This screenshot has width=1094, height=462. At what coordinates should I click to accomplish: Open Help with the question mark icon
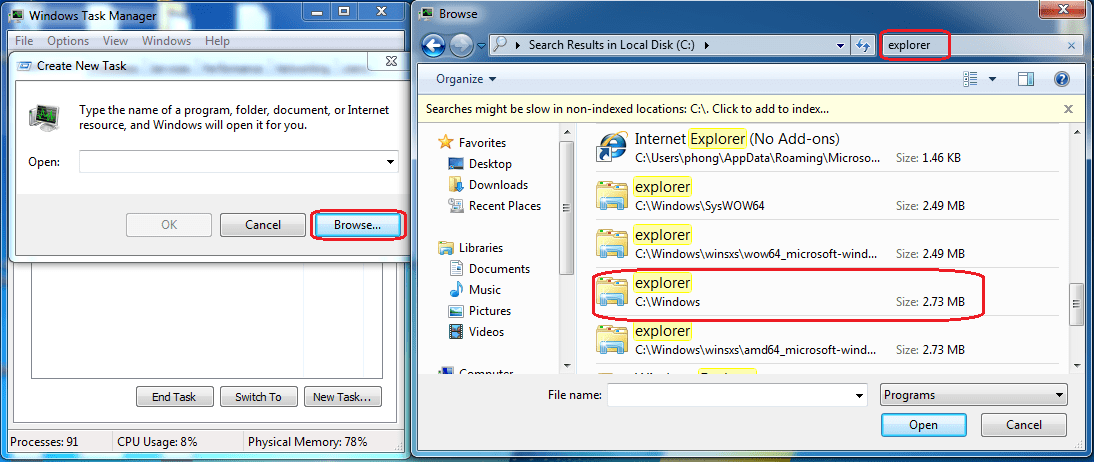click(x=1061, y=79)
